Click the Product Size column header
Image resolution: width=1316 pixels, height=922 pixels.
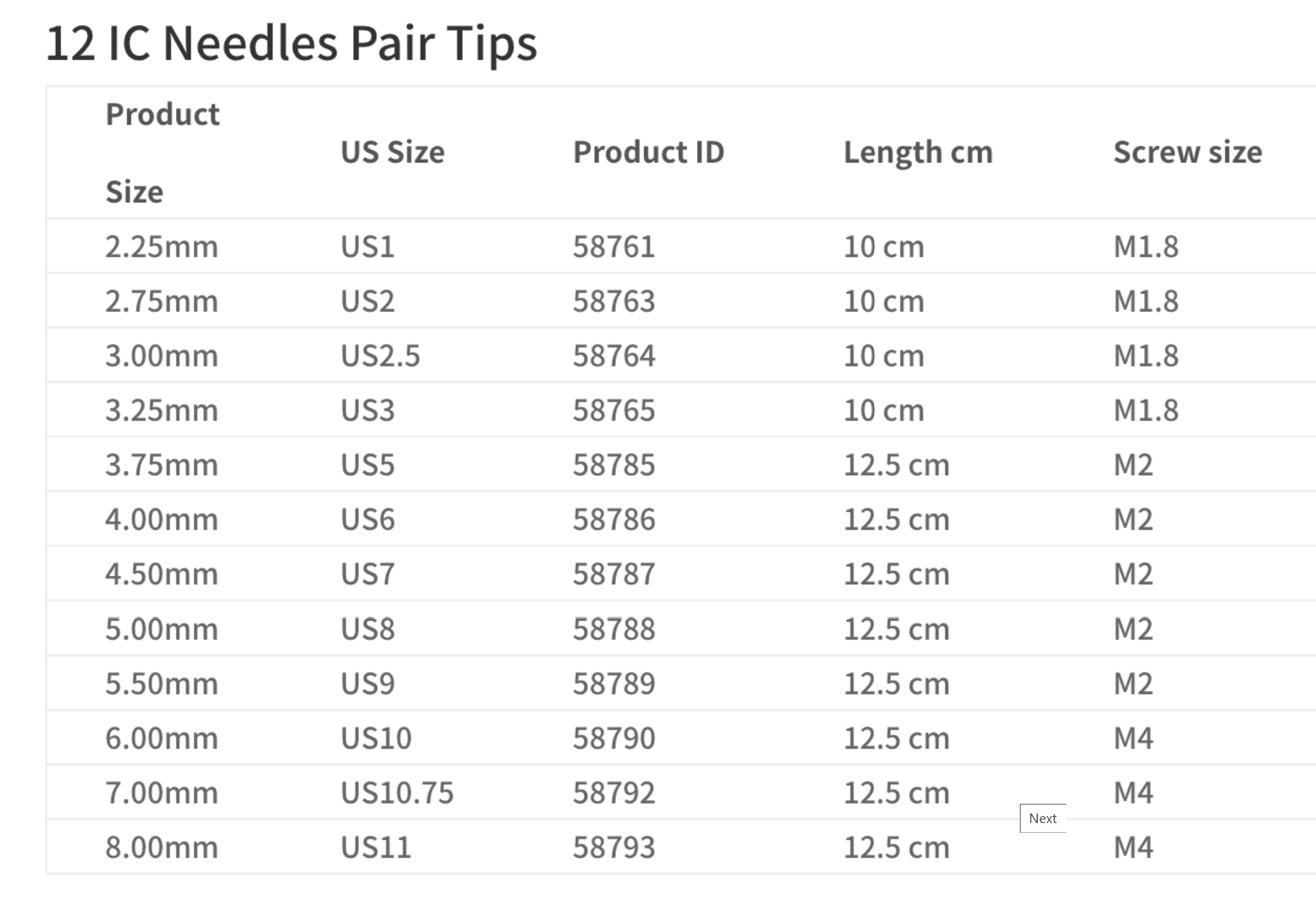(162, 153)
